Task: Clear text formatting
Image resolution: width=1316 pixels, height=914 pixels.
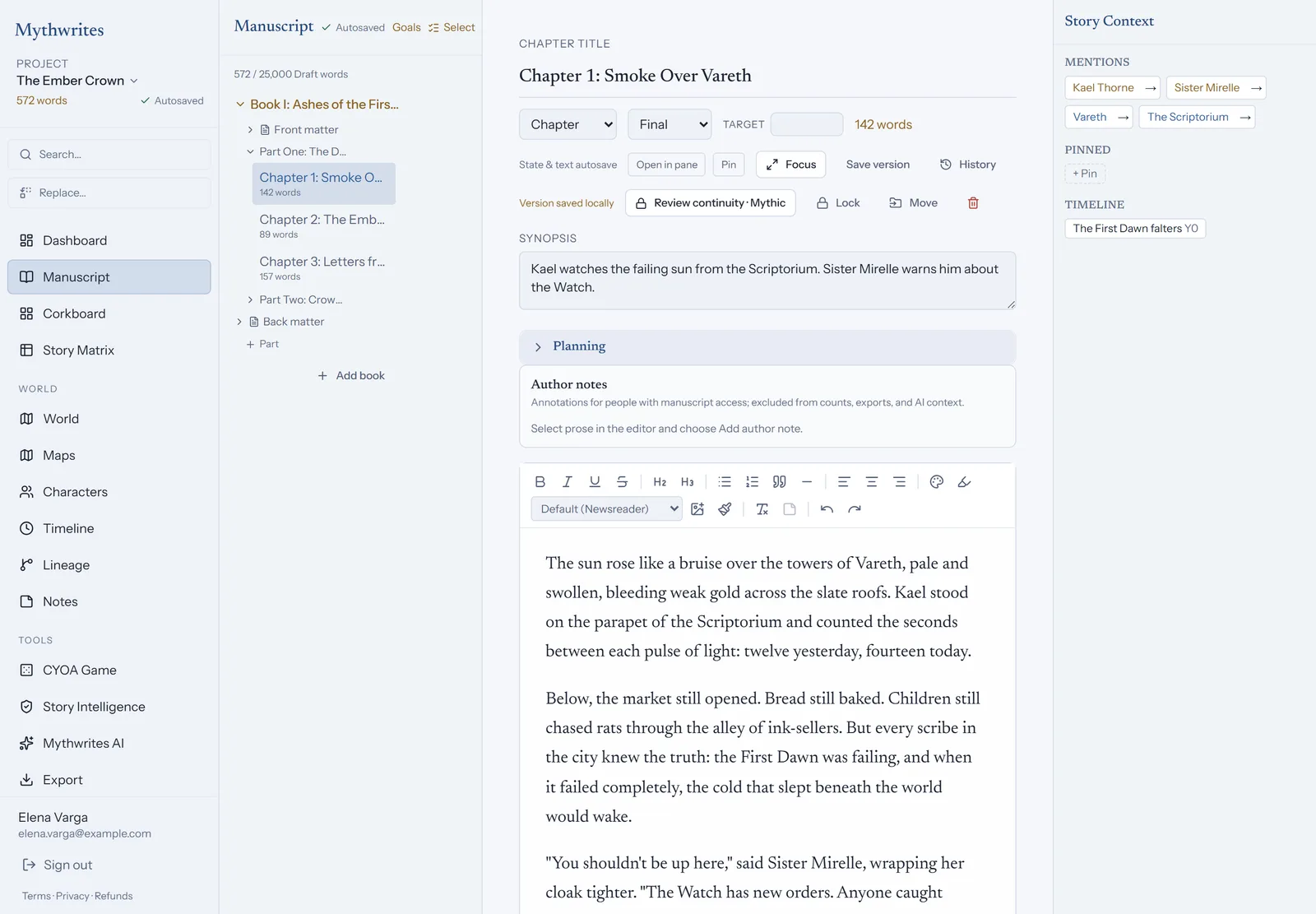Action: point(762,509)
